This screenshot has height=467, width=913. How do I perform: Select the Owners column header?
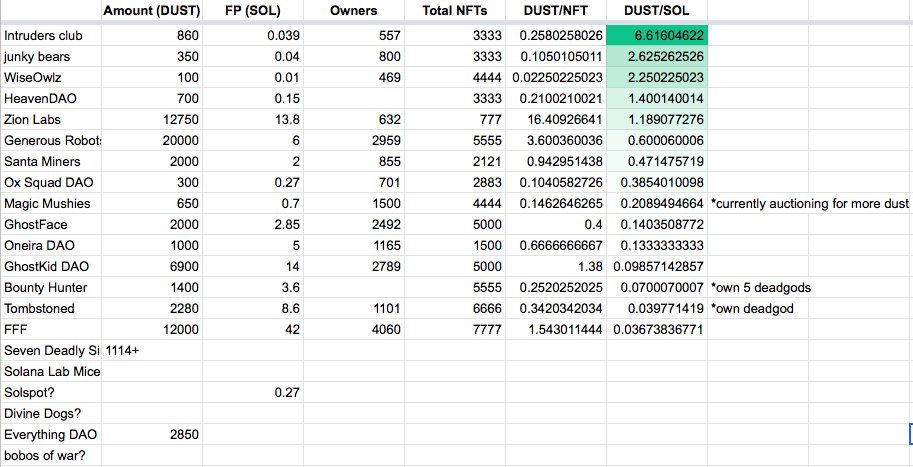(x=353, y=10)
